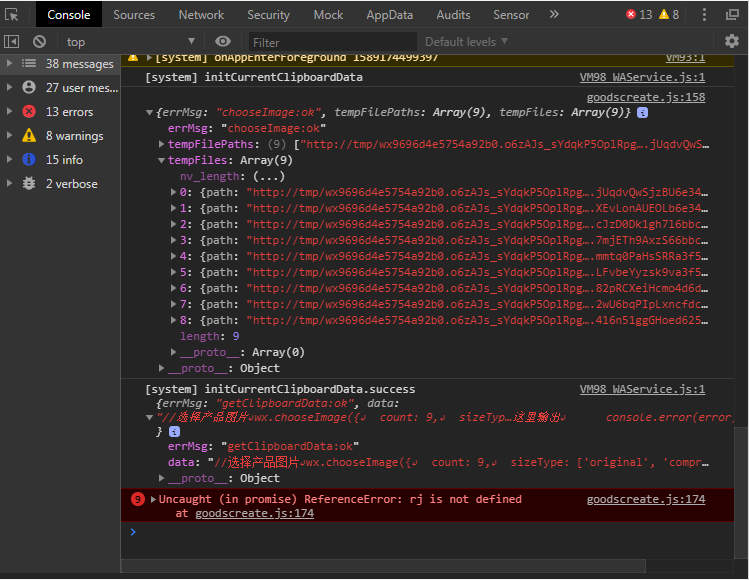
Task: Expand __proto__: Array(0)
Action: (174, 353)
